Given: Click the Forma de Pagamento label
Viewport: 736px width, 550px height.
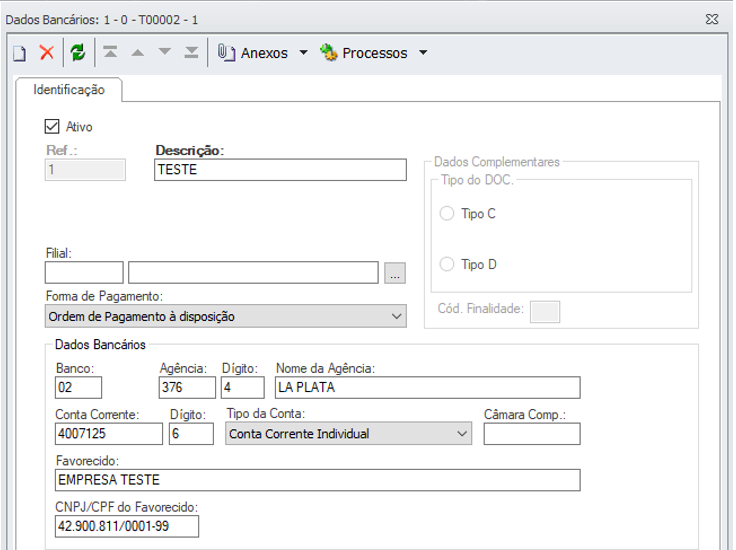Looking at the screenshot, I should coord(104,296).
